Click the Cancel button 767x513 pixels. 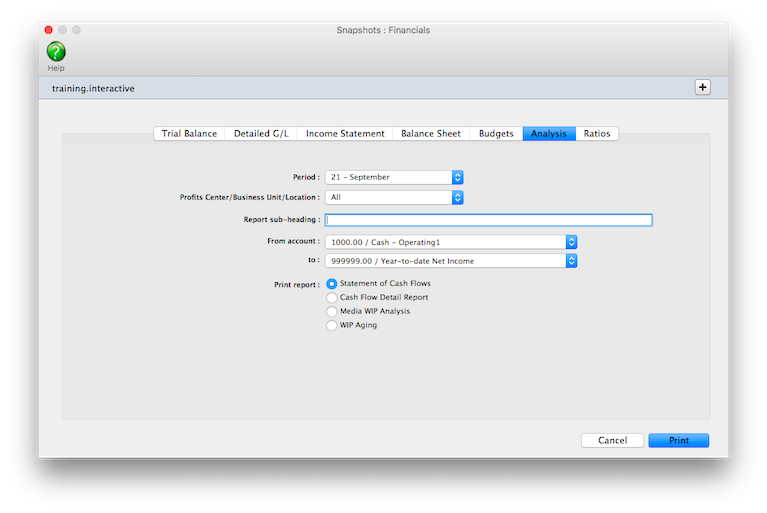(x=612, y=440)
